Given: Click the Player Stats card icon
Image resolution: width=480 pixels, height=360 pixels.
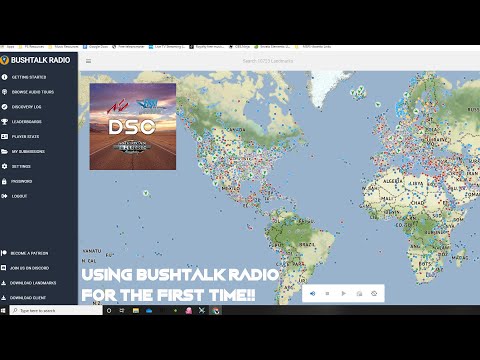Looking at the screenshot, I should click(x=4, y=137).
